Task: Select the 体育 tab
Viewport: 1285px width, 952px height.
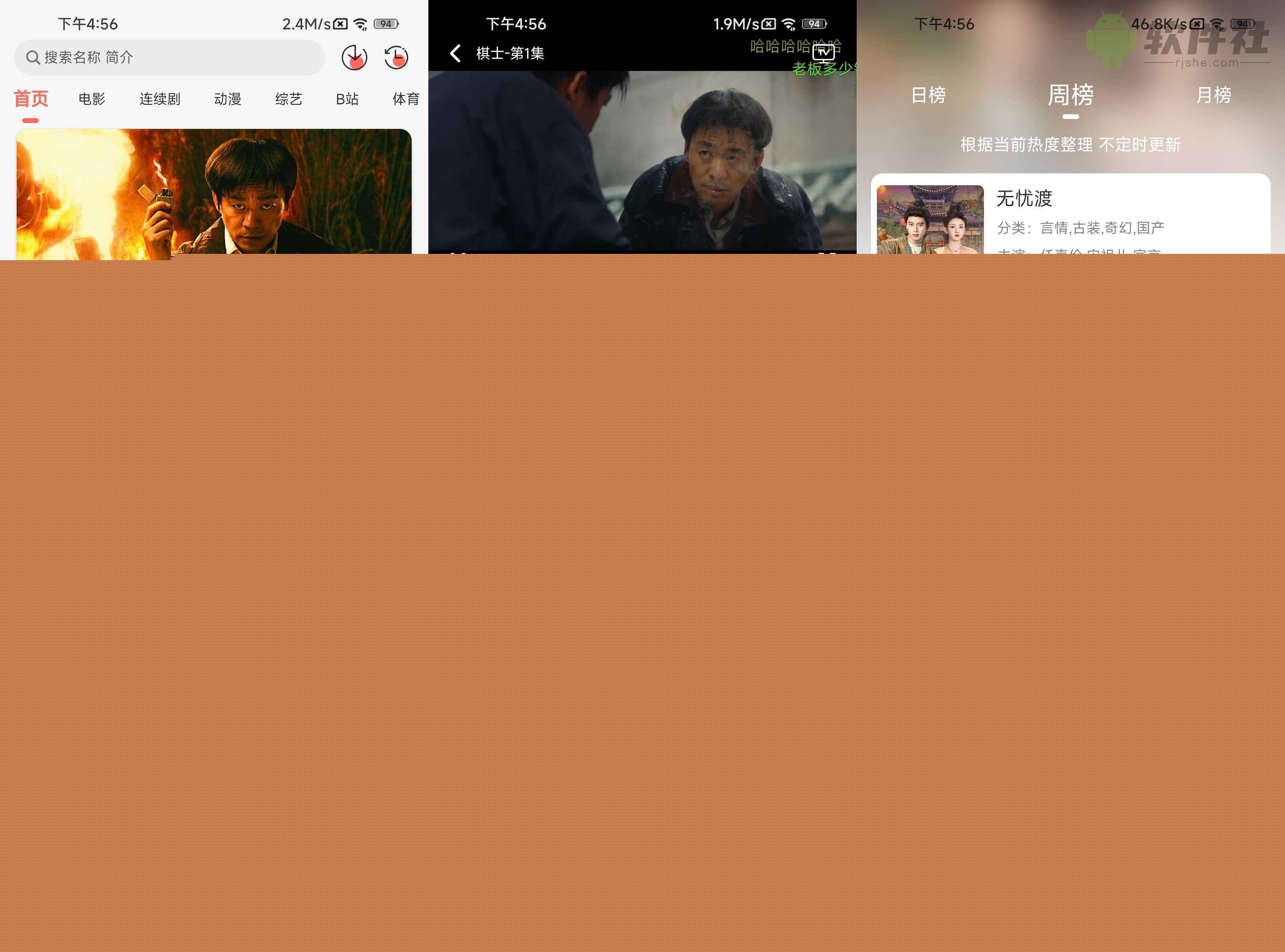Action: tap(406, 99)
